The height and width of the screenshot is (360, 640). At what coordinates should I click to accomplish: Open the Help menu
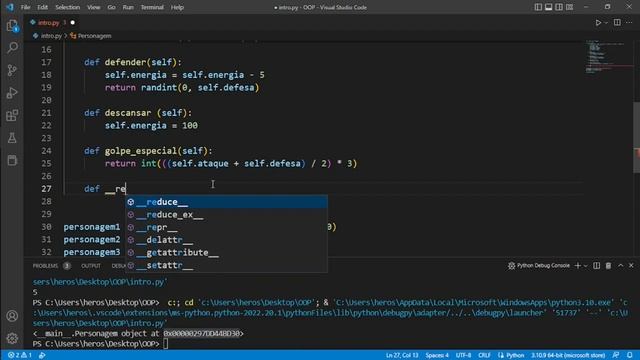point(177,7)
